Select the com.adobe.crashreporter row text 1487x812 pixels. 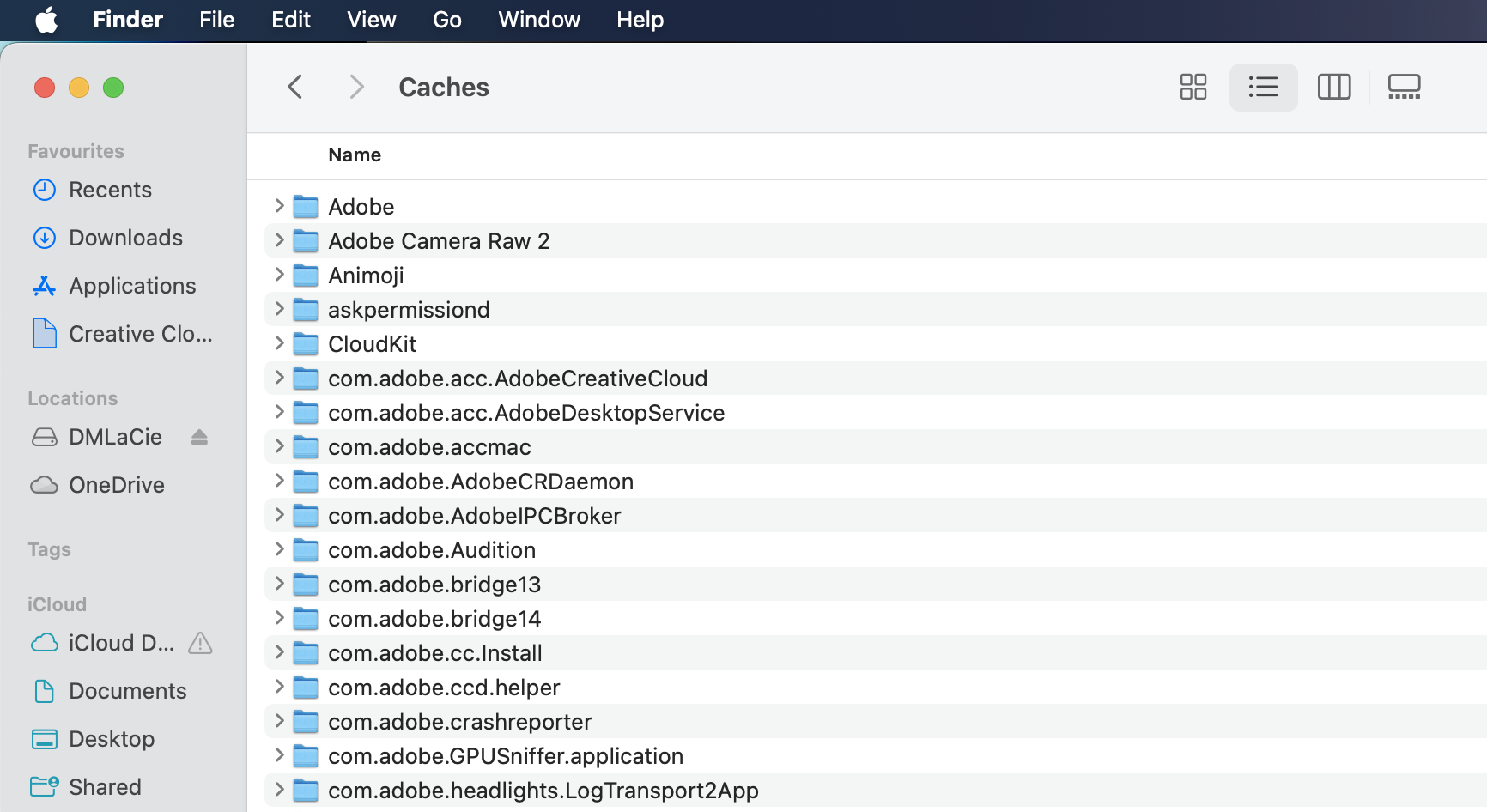tap(460, 722)
